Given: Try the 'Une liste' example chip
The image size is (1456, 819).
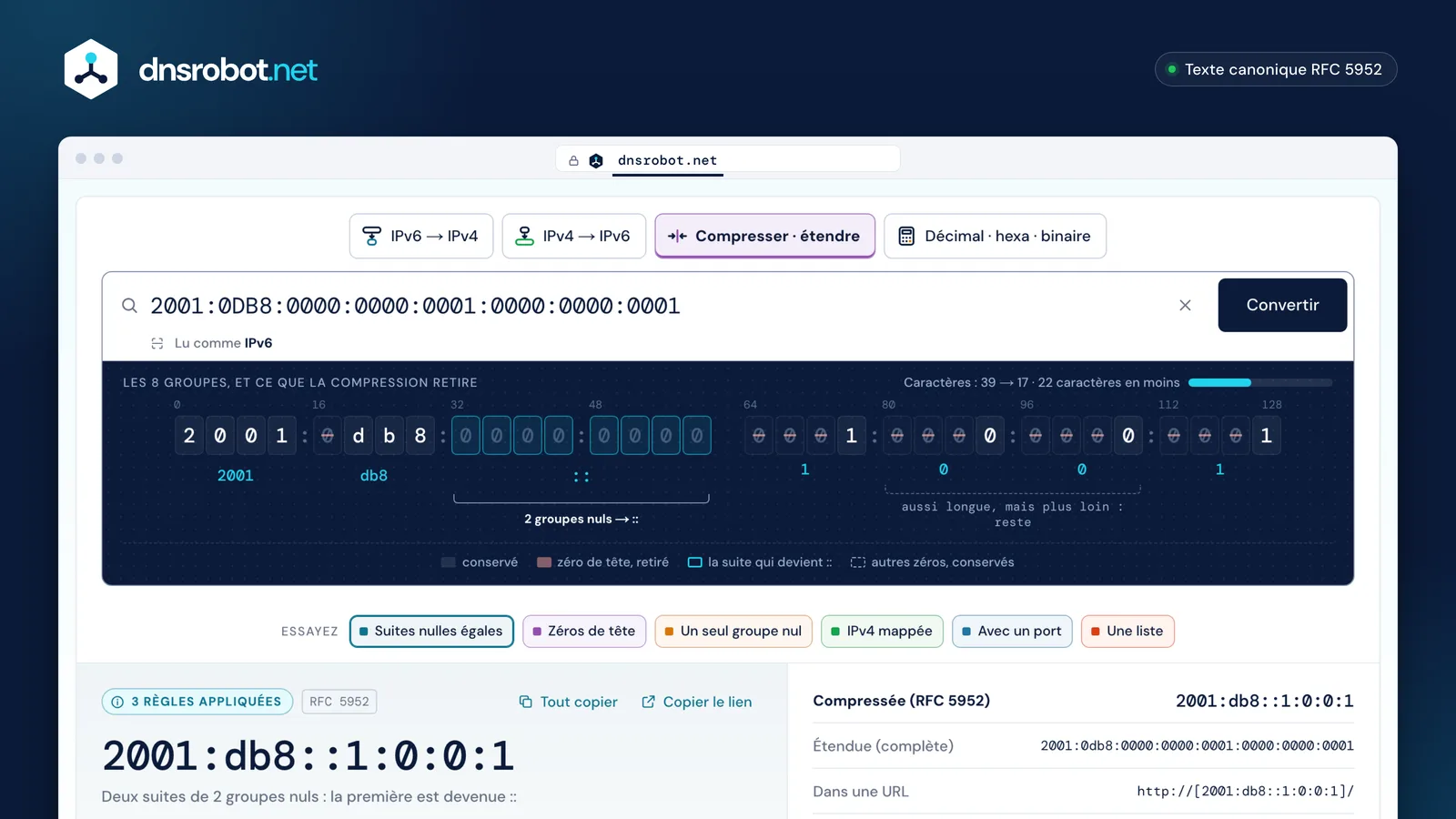Looking at the screenshot, I should pyautogui.click(x=1127, y=632).
